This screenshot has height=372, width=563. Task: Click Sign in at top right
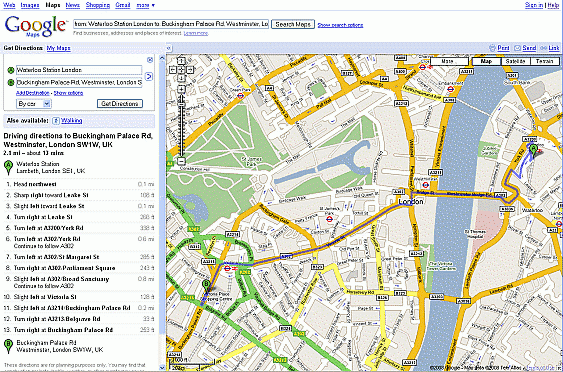(534, 5)
